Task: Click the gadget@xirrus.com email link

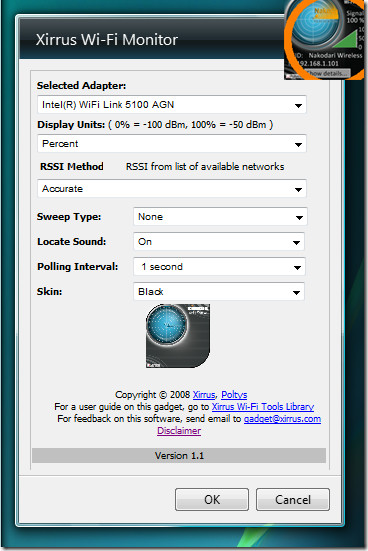Action: (x=282, y=419)
